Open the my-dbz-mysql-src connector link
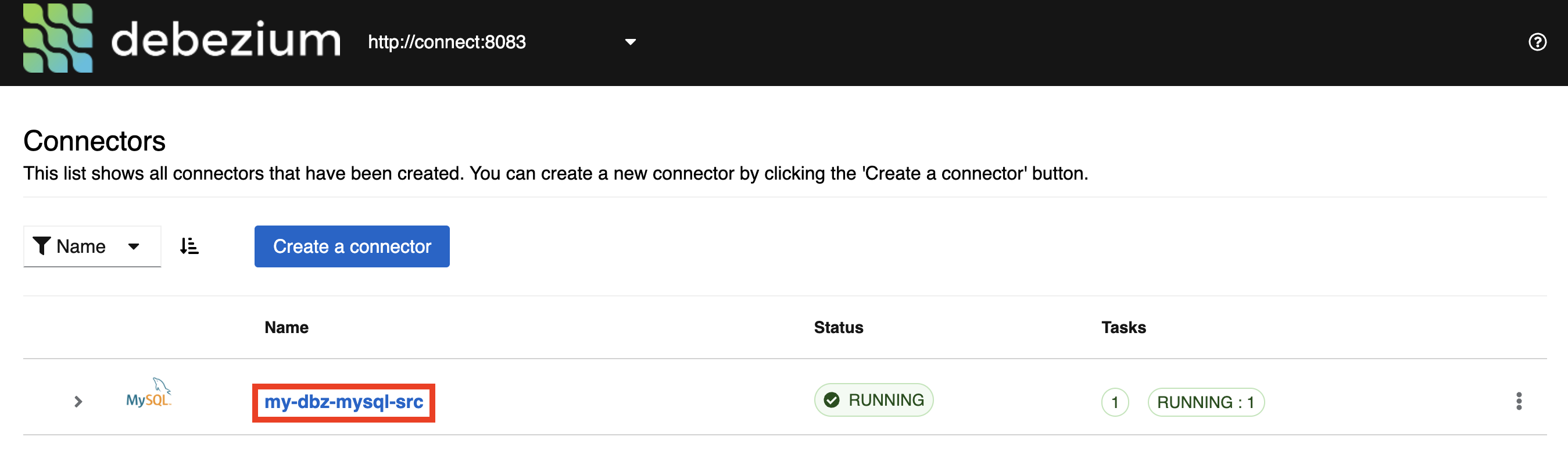This screenshot has height=465, width=1568. point(343,402)
